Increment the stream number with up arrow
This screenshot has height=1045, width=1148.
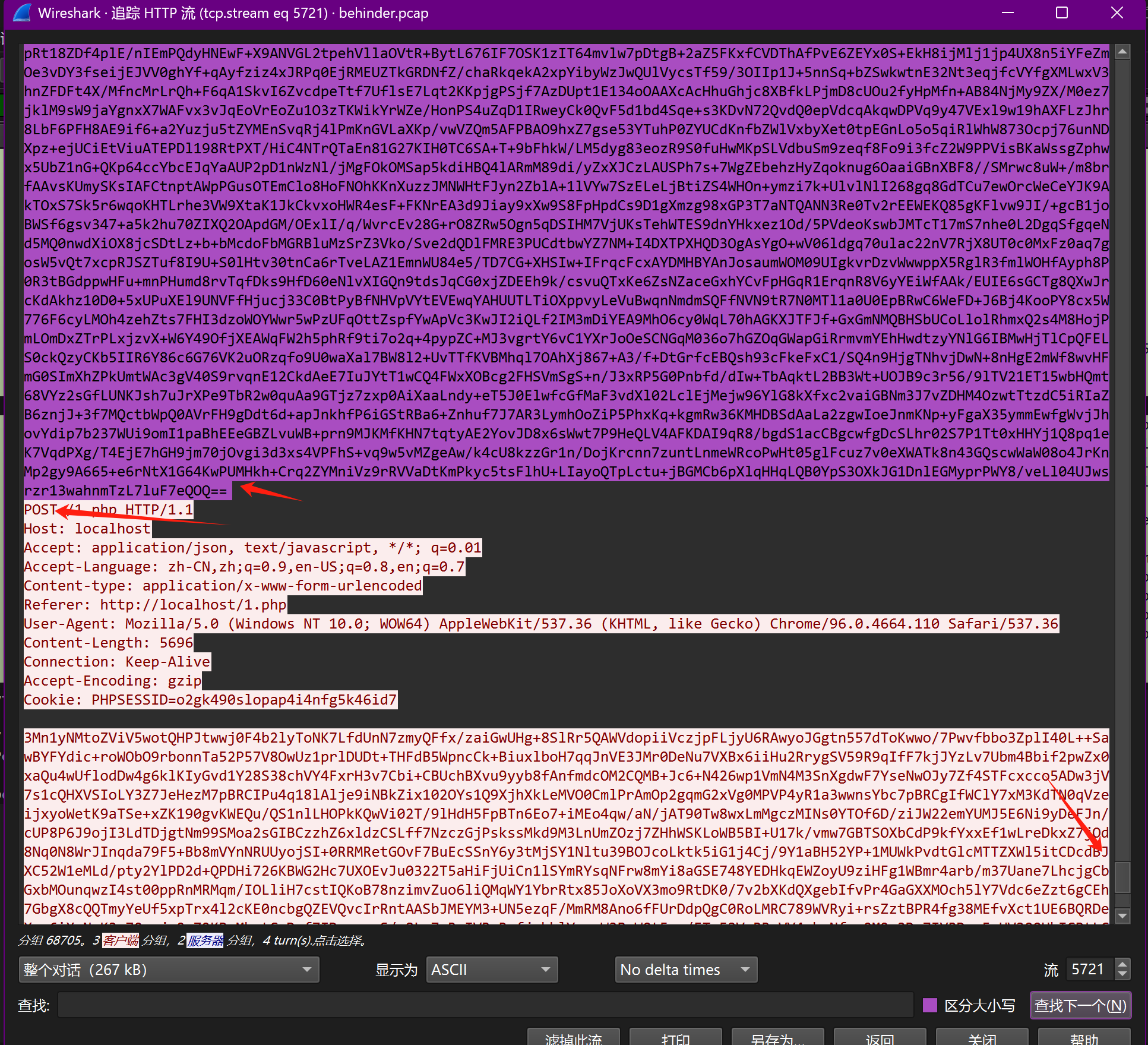(x=1122, y=964)
